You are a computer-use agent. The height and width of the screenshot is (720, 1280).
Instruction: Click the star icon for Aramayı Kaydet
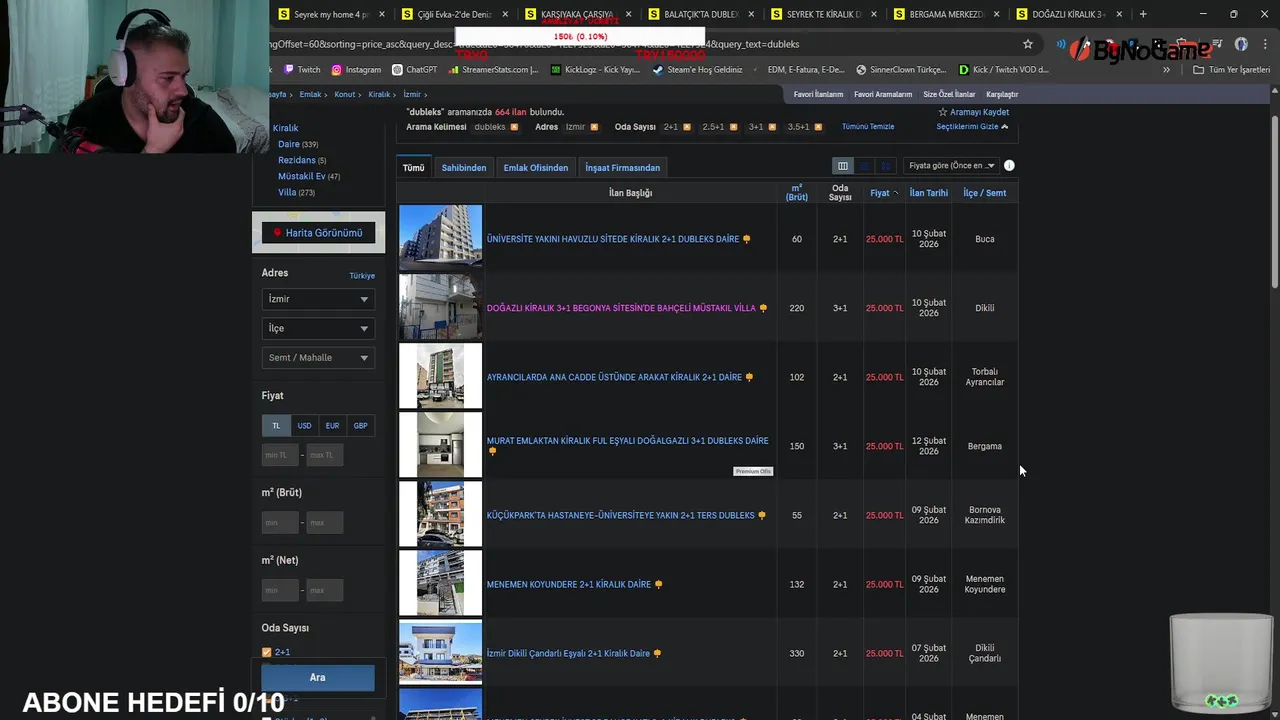(x=942, y=112)
